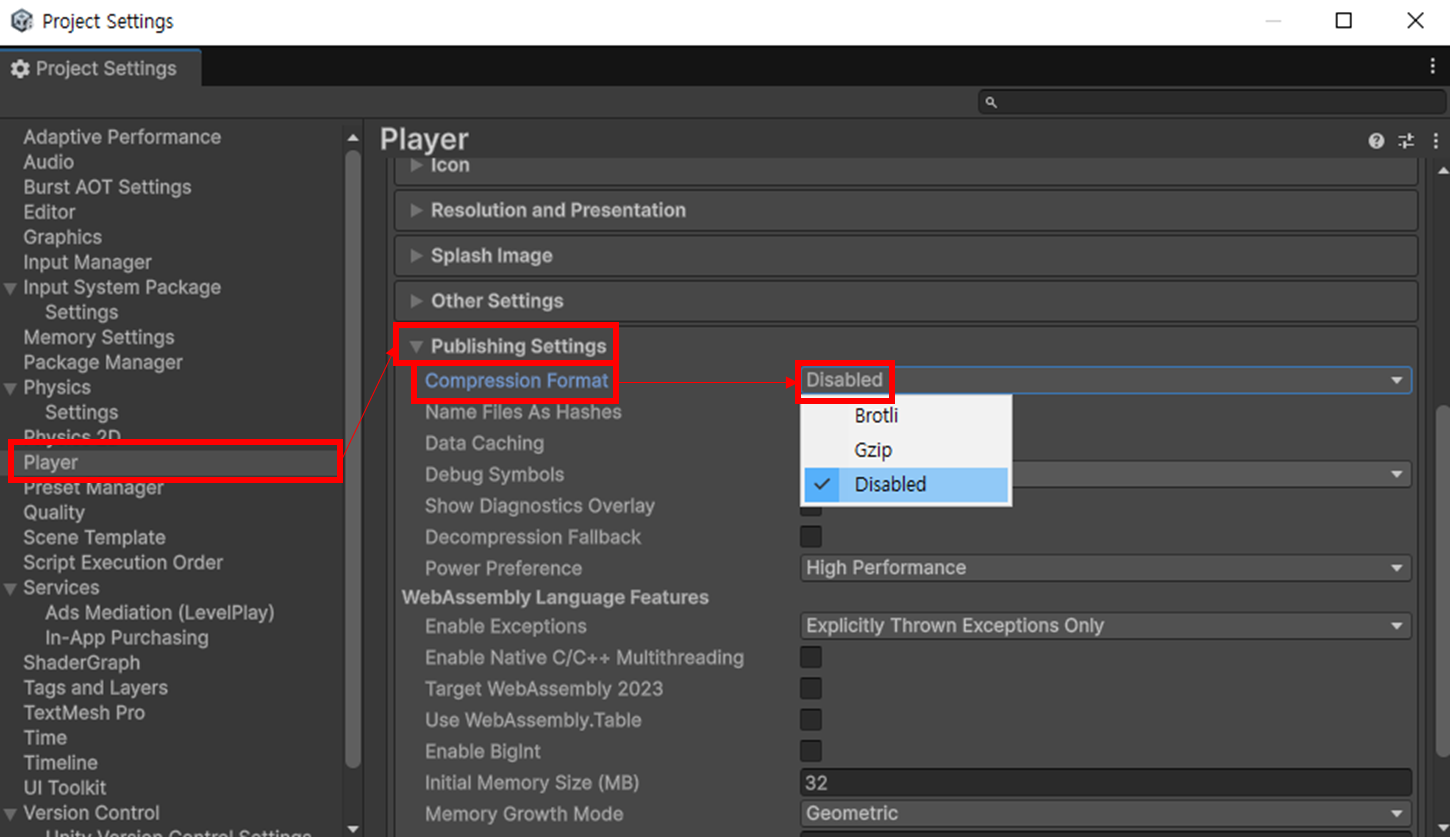
Task: Toggle Use WebAssembly.Table checkbox
Action: click(x=811, y=720)
